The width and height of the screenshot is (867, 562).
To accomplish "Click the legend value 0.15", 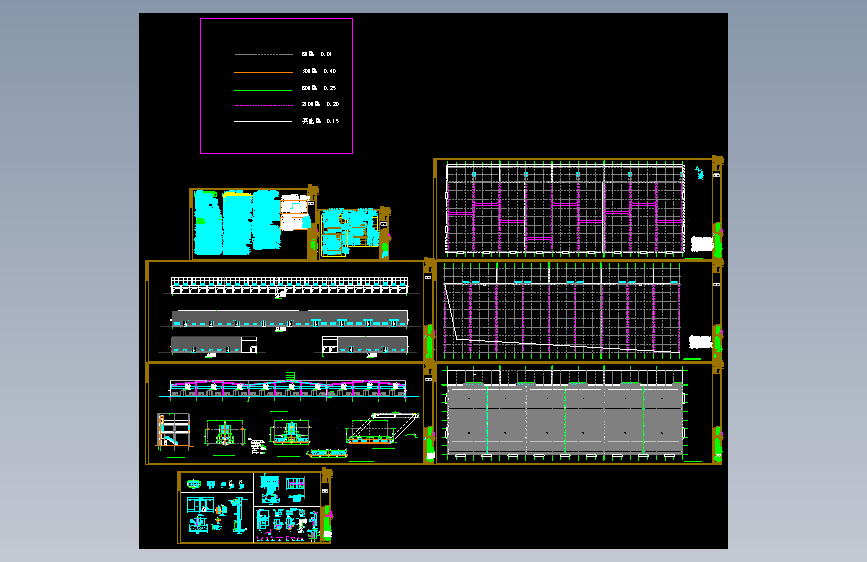I will (333, 121).
